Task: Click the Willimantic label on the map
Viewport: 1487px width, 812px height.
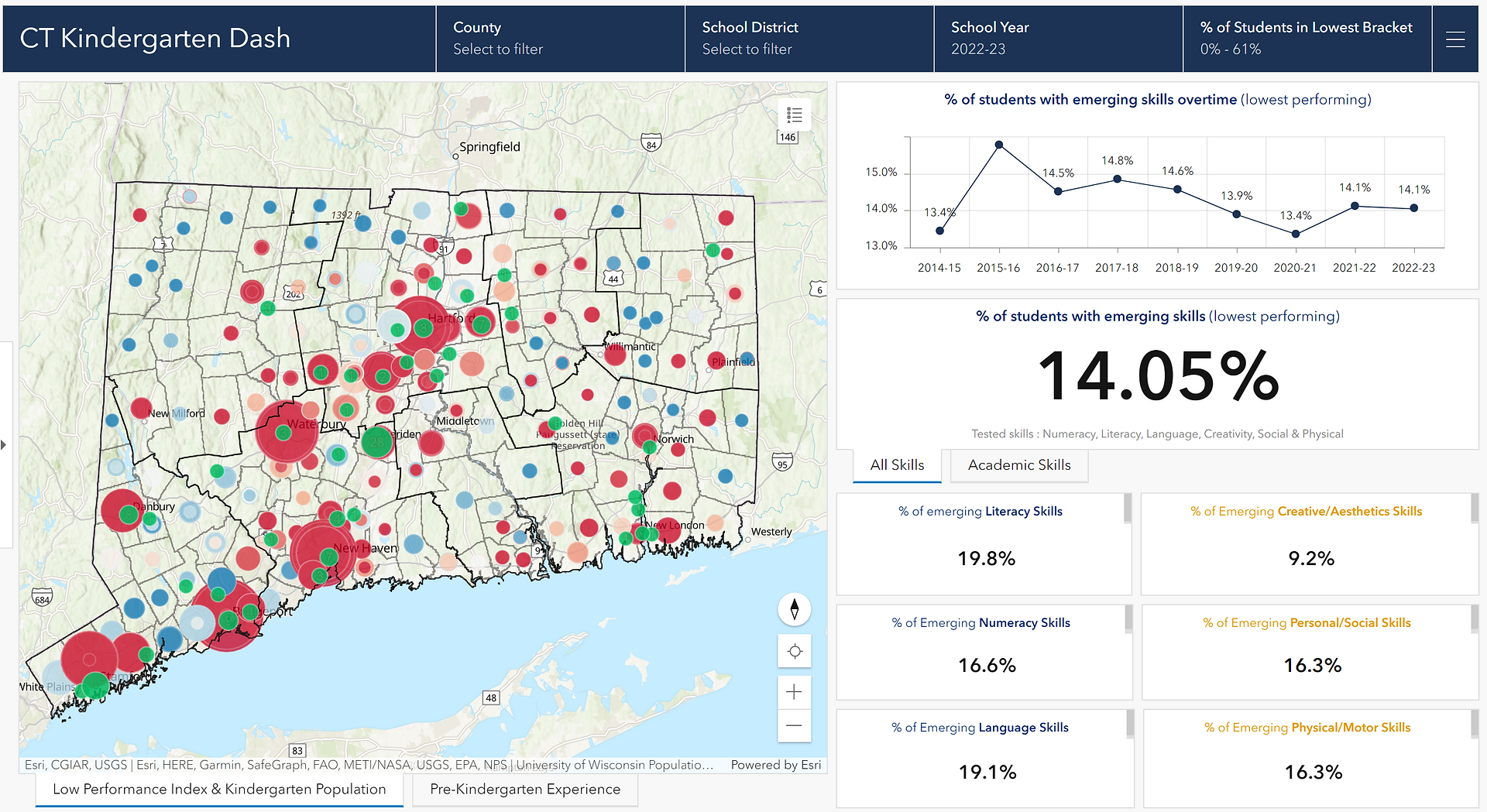Action: (630, 346)
